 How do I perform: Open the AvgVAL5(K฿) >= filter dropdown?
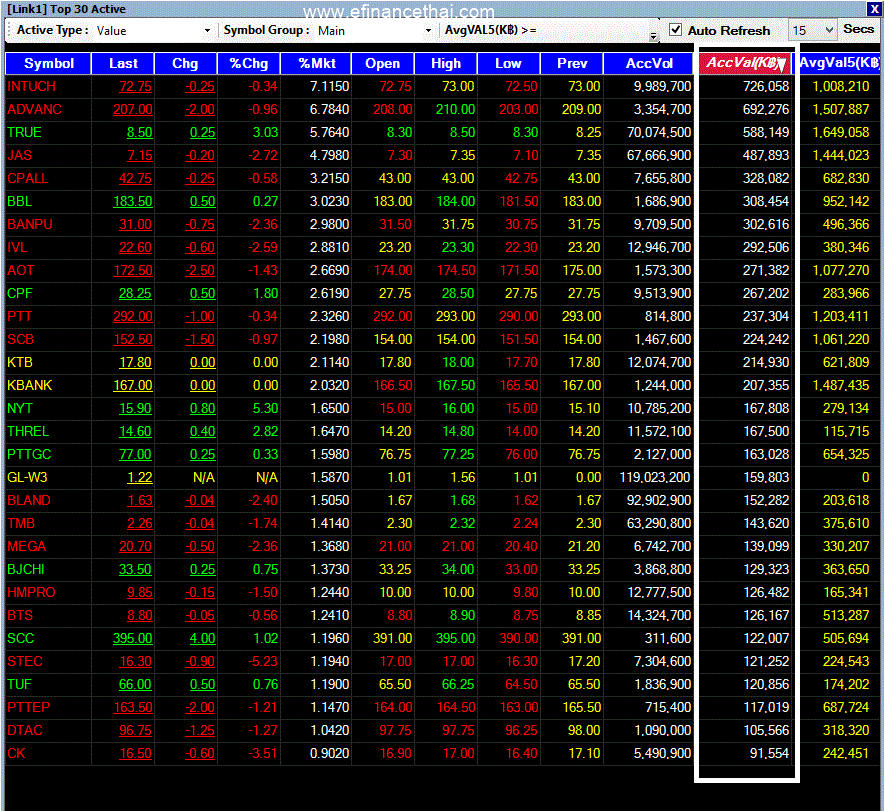(654, 36)
